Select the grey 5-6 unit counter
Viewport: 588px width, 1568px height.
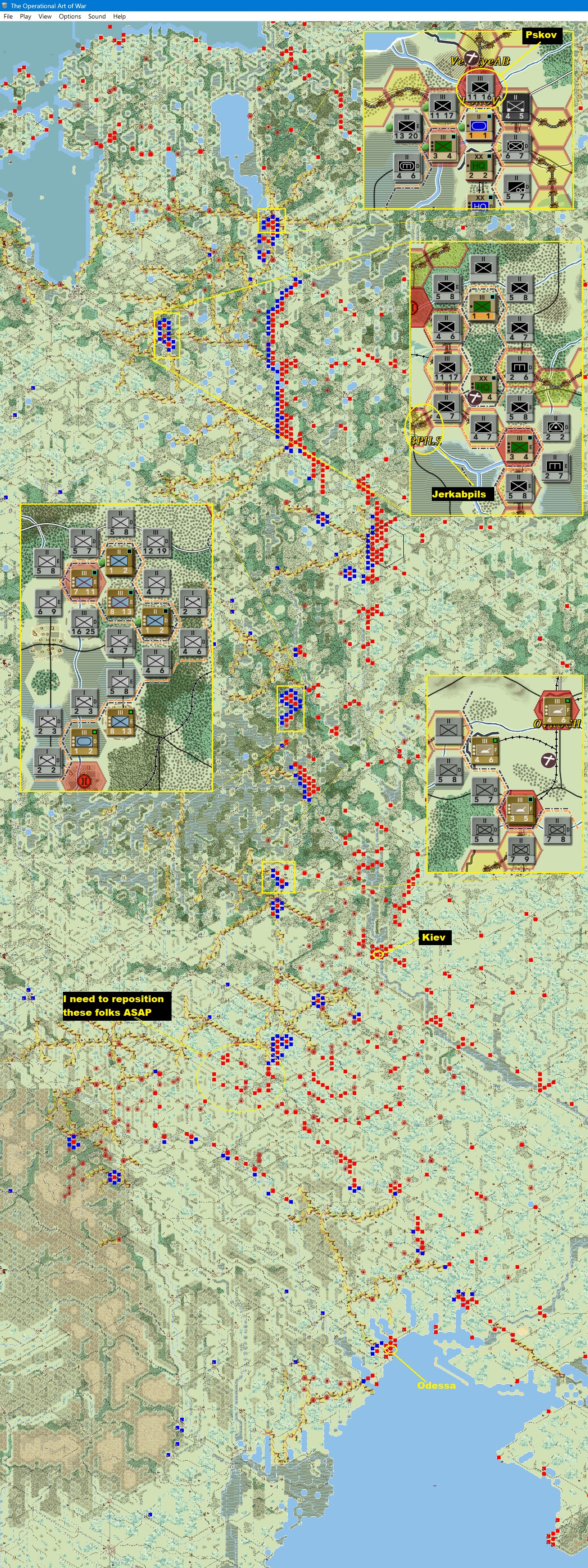click(x=484, y=829)
